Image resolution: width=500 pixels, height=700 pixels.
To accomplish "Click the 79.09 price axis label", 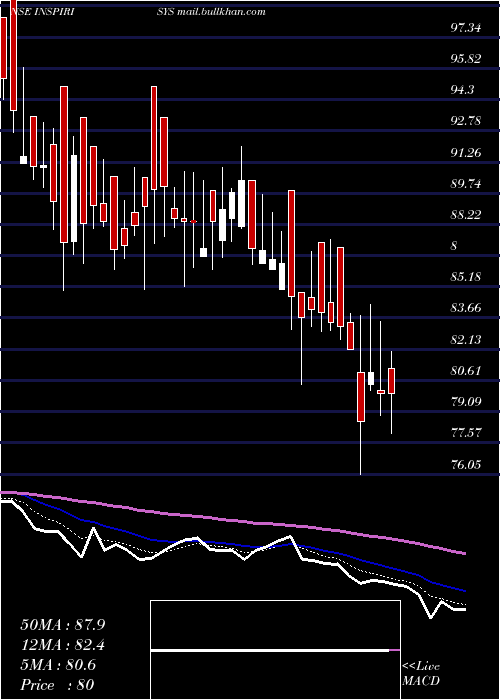I will (x=466, y=402).
